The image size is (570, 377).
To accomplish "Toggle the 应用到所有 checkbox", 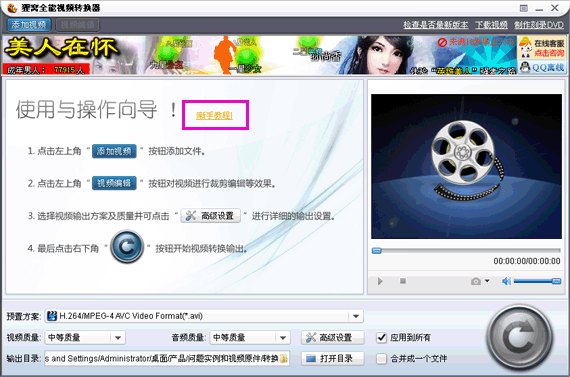I will (x=381, y=337).
